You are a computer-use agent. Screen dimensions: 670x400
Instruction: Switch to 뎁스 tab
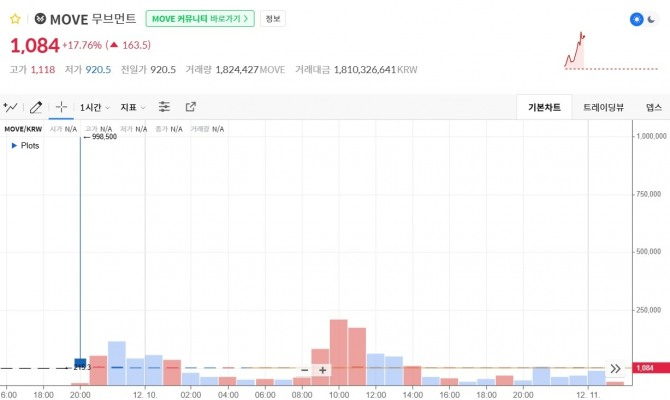pos(654,107)
